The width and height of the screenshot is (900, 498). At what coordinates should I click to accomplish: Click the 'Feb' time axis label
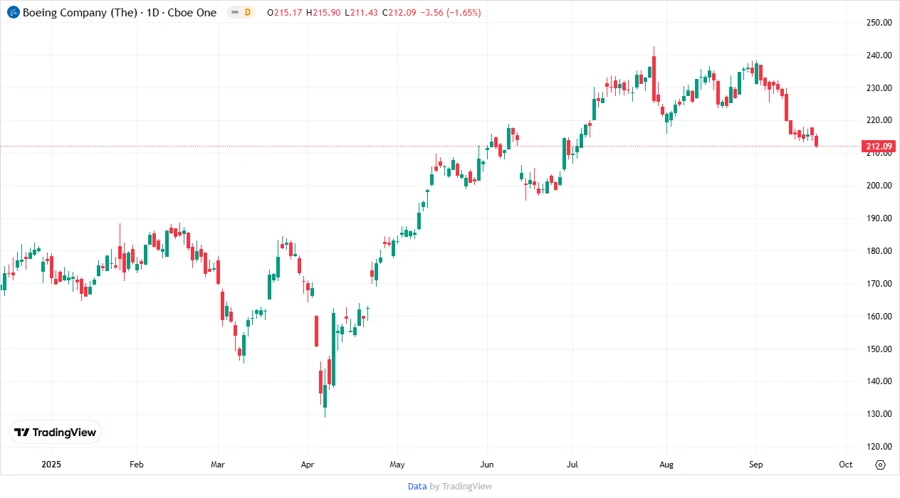(x=137, y=464)
